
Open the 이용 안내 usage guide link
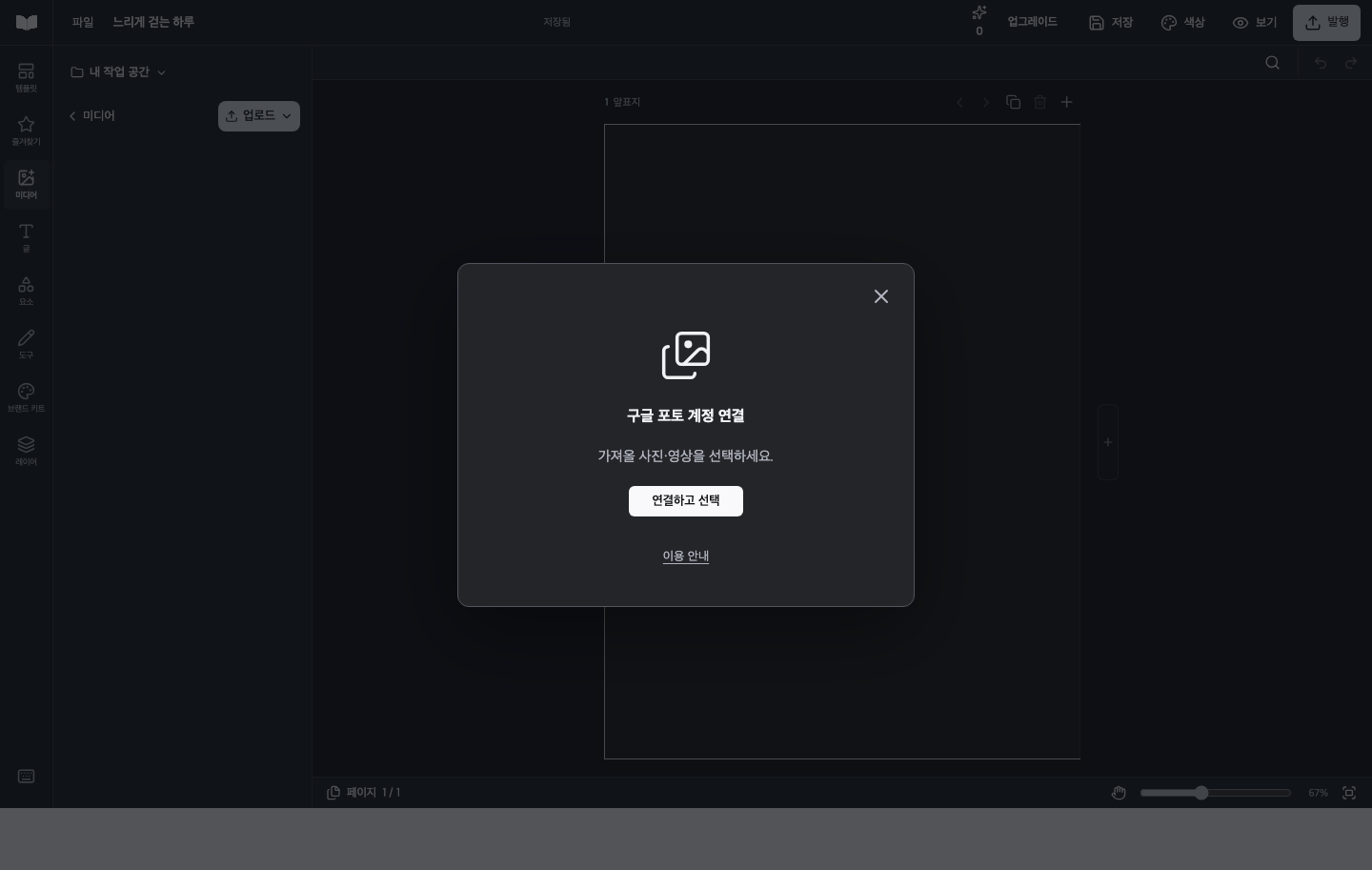point(686,556)
